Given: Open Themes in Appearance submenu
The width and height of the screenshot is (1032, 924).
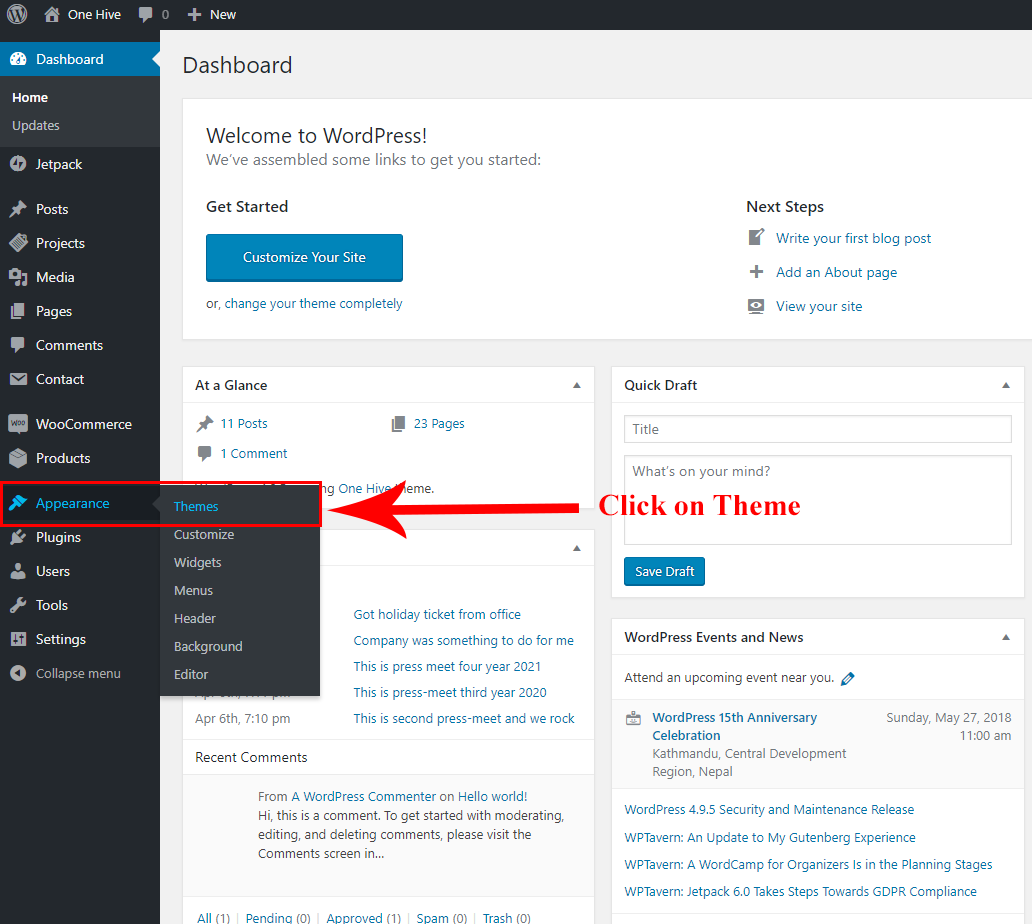Looking at the screenshot, I should coord(196,506).
